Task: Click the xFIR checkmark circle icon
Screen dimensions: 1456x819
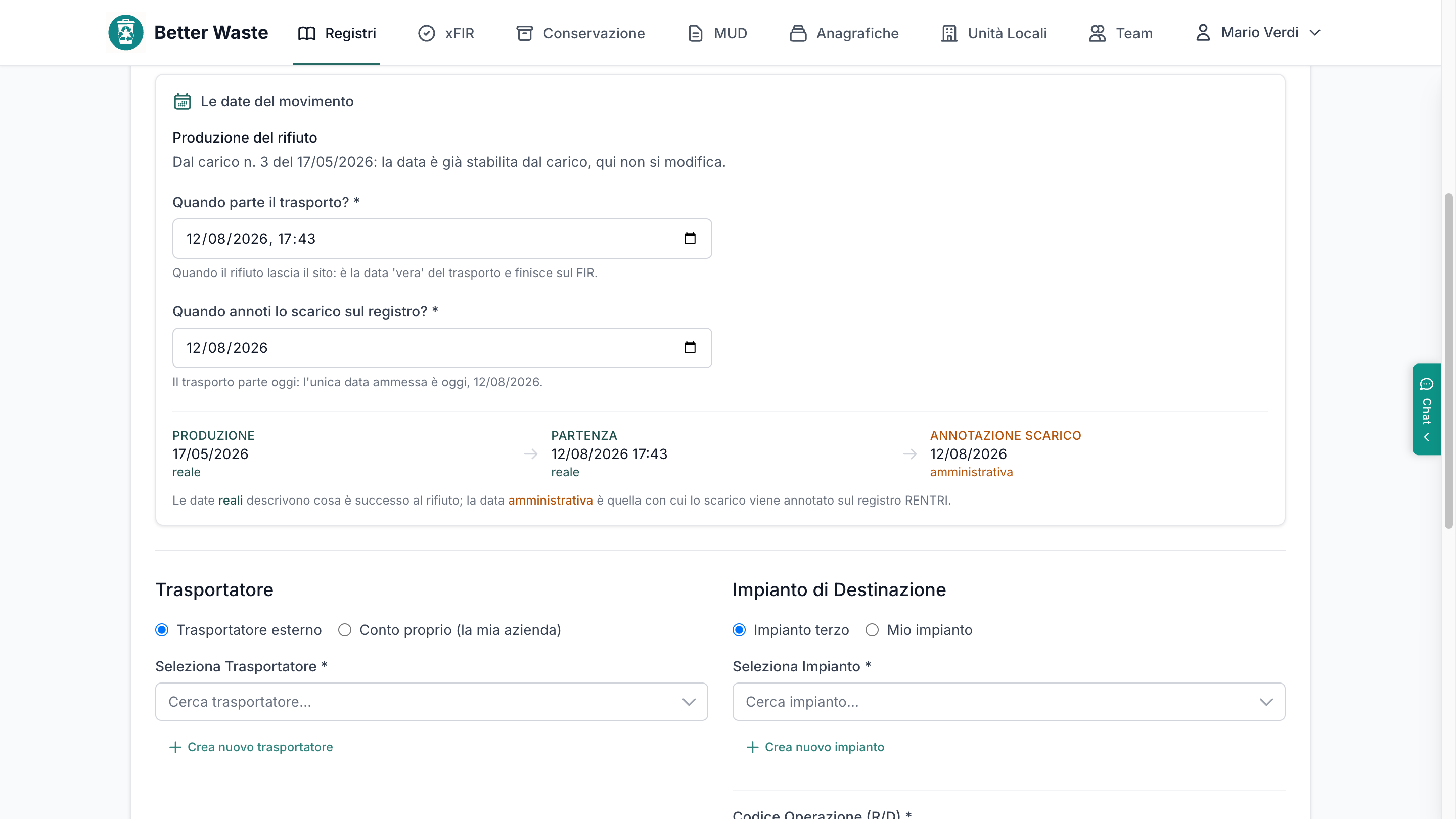Action: [427, 33]
